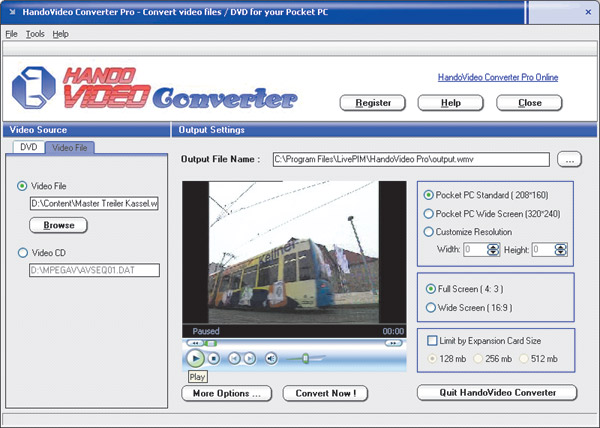The image size is (600, 428).
Task: Select the 256 mb card size
Action: click(478, 359)
